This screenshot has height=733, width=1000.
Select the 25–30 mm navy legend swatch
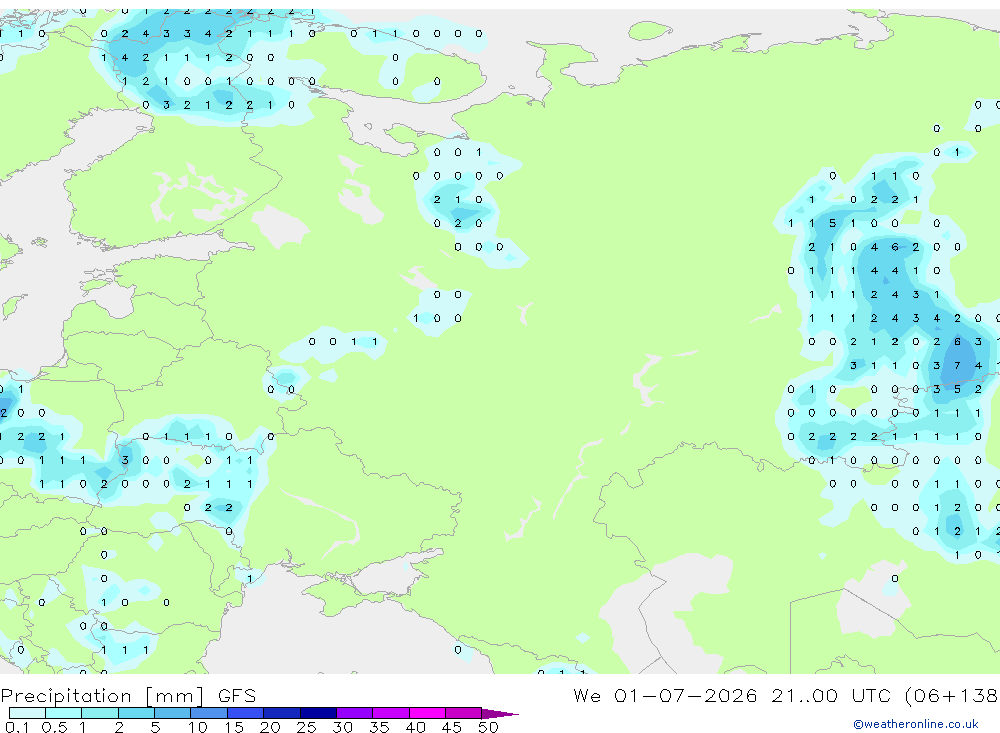tap(318, 713)
